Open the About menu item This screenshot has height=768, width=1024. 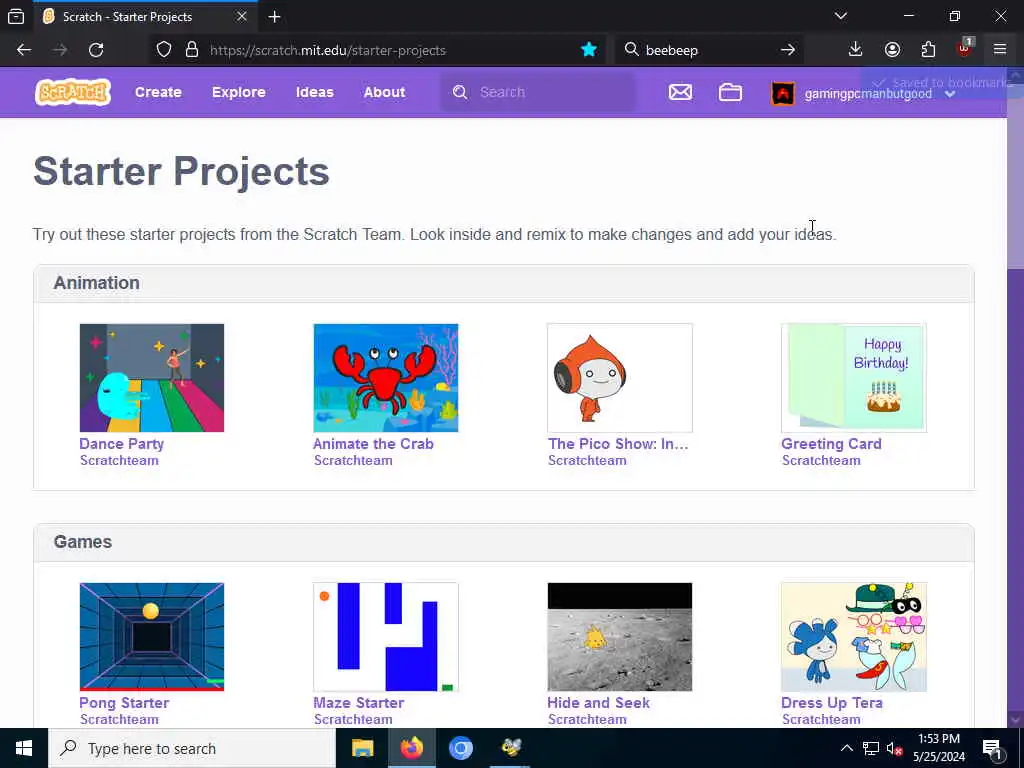point(385,92)
